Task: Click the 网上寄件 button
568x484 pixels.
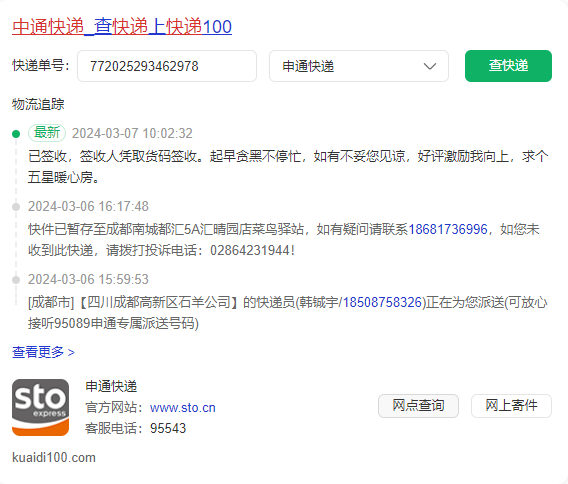Action: coord(511,406)
